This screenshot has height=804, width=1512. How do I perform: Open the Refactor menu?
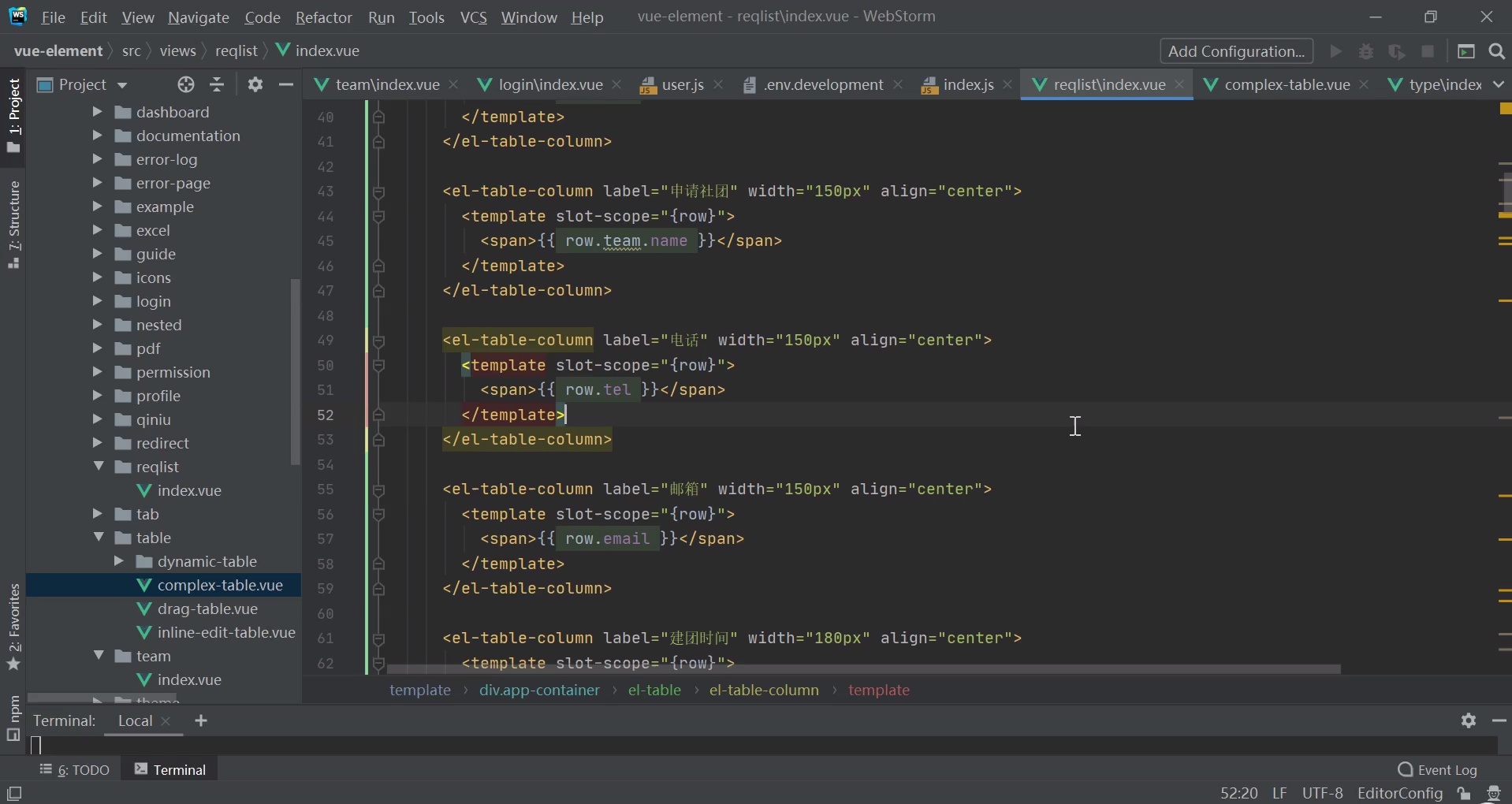[x=324, y=17]
